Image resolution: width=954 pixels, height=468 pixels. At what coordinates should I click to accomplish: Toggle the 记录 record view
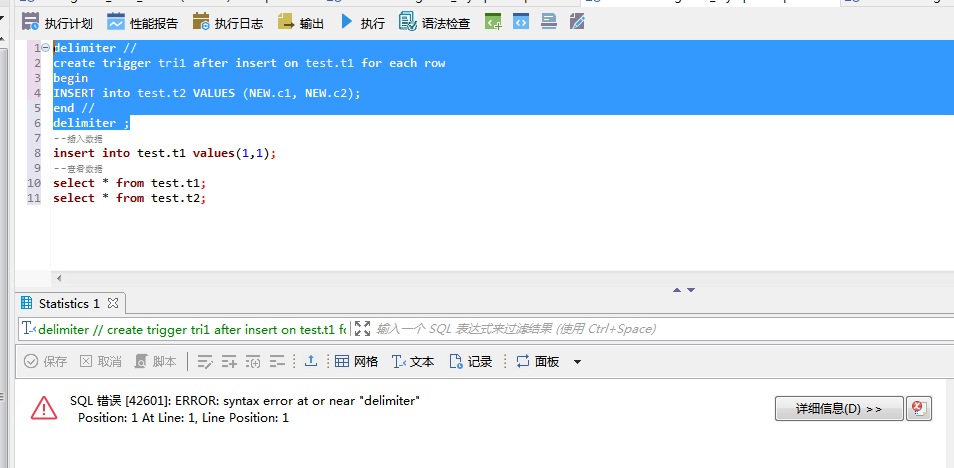(471, 362)
